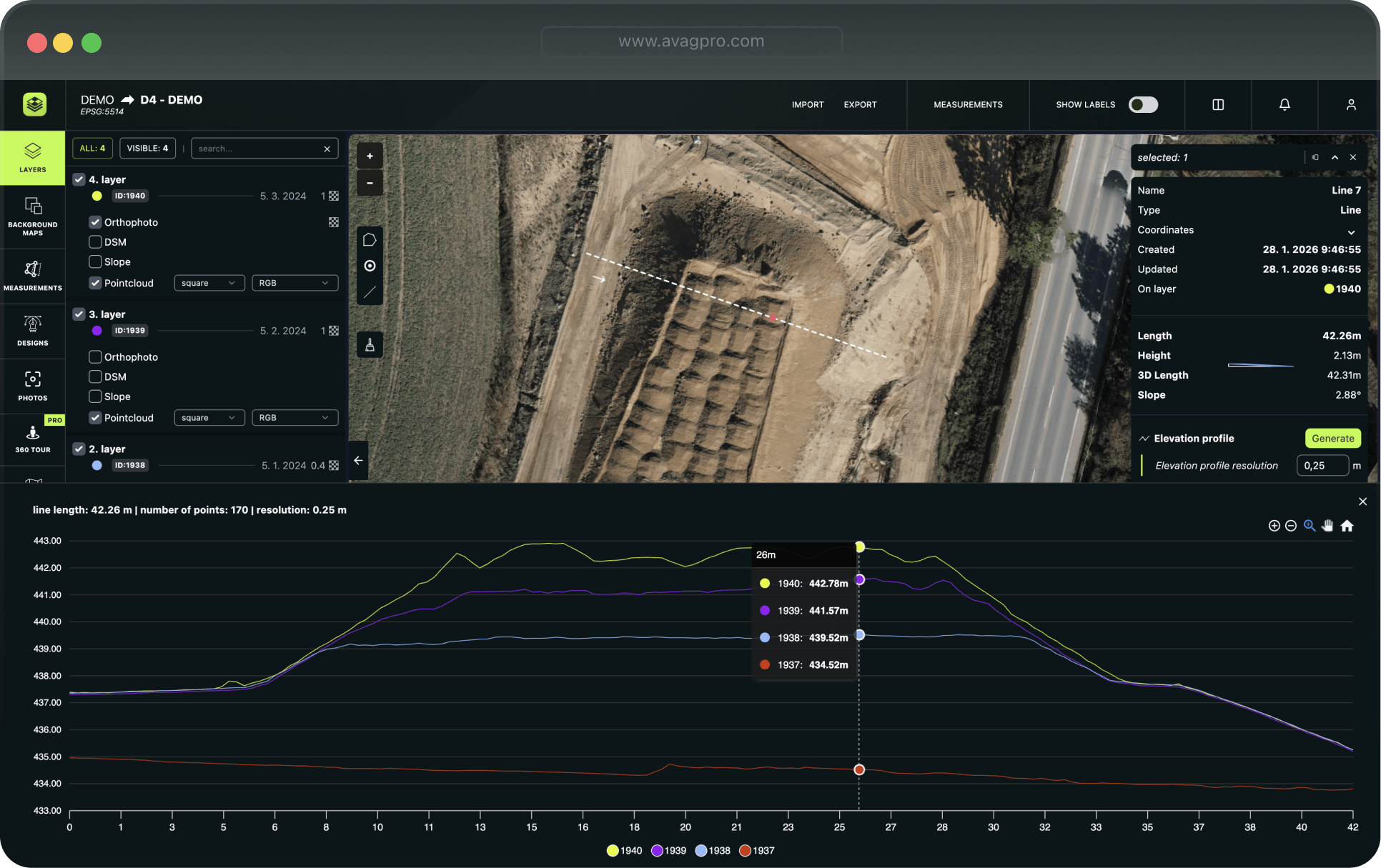Click the 1940 yellow legend swatch
This screenshot has height=868, width=1381.
pyautogui.click(x=613, y=850)
